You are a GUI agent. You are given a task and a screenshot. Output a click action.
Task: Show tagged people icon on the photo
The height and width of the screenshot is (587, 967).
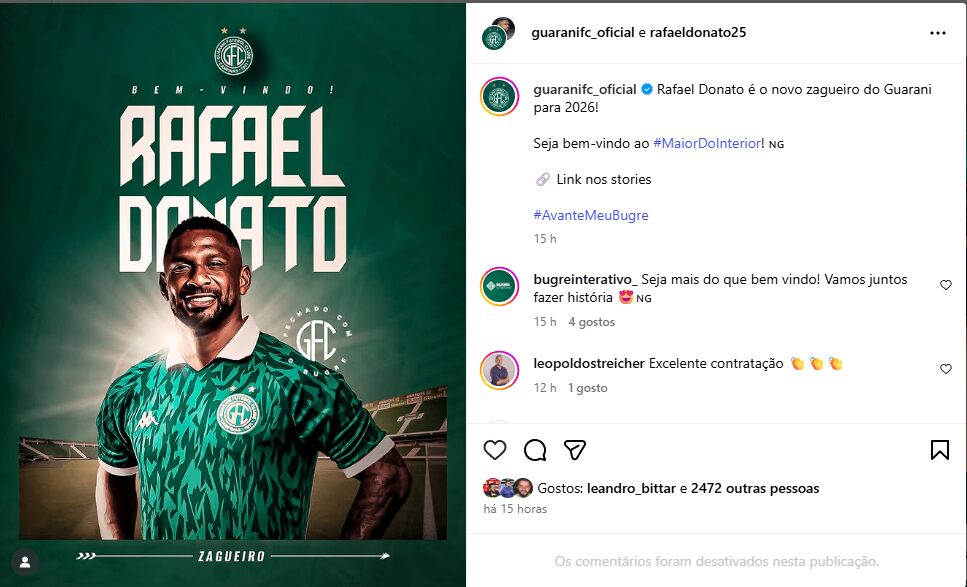pos(25,562)
